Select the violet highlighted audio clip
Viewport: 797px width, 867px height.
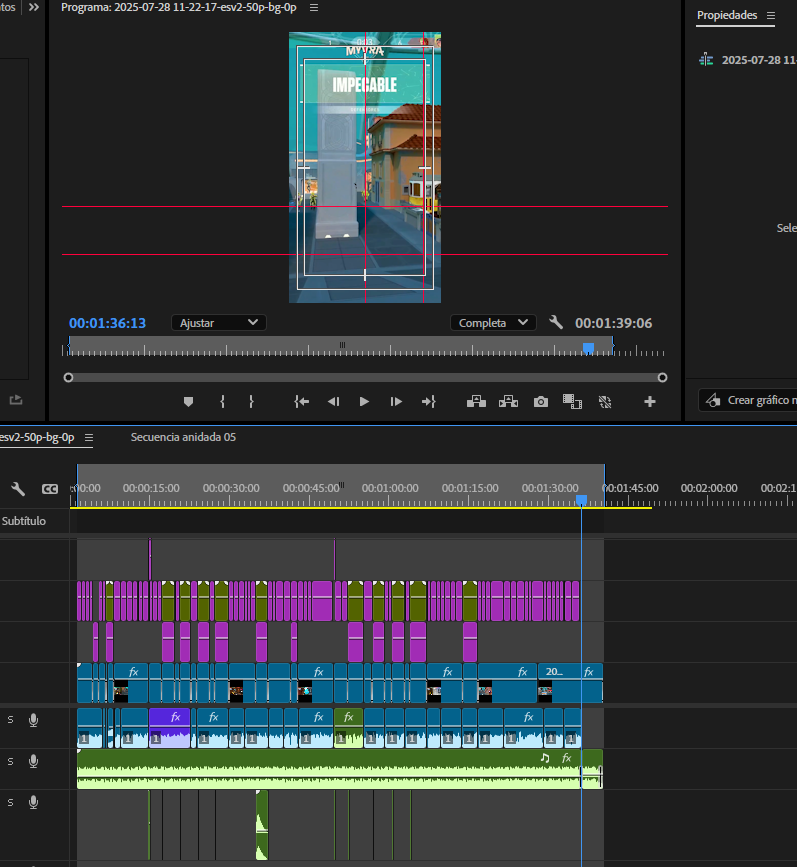(x=169, y=728)
